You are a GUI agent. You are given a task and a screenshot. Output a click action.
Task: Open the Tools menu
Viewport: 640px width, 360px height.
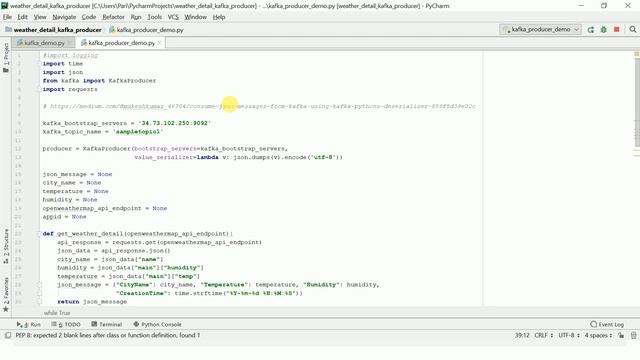[x=154, y=17]
